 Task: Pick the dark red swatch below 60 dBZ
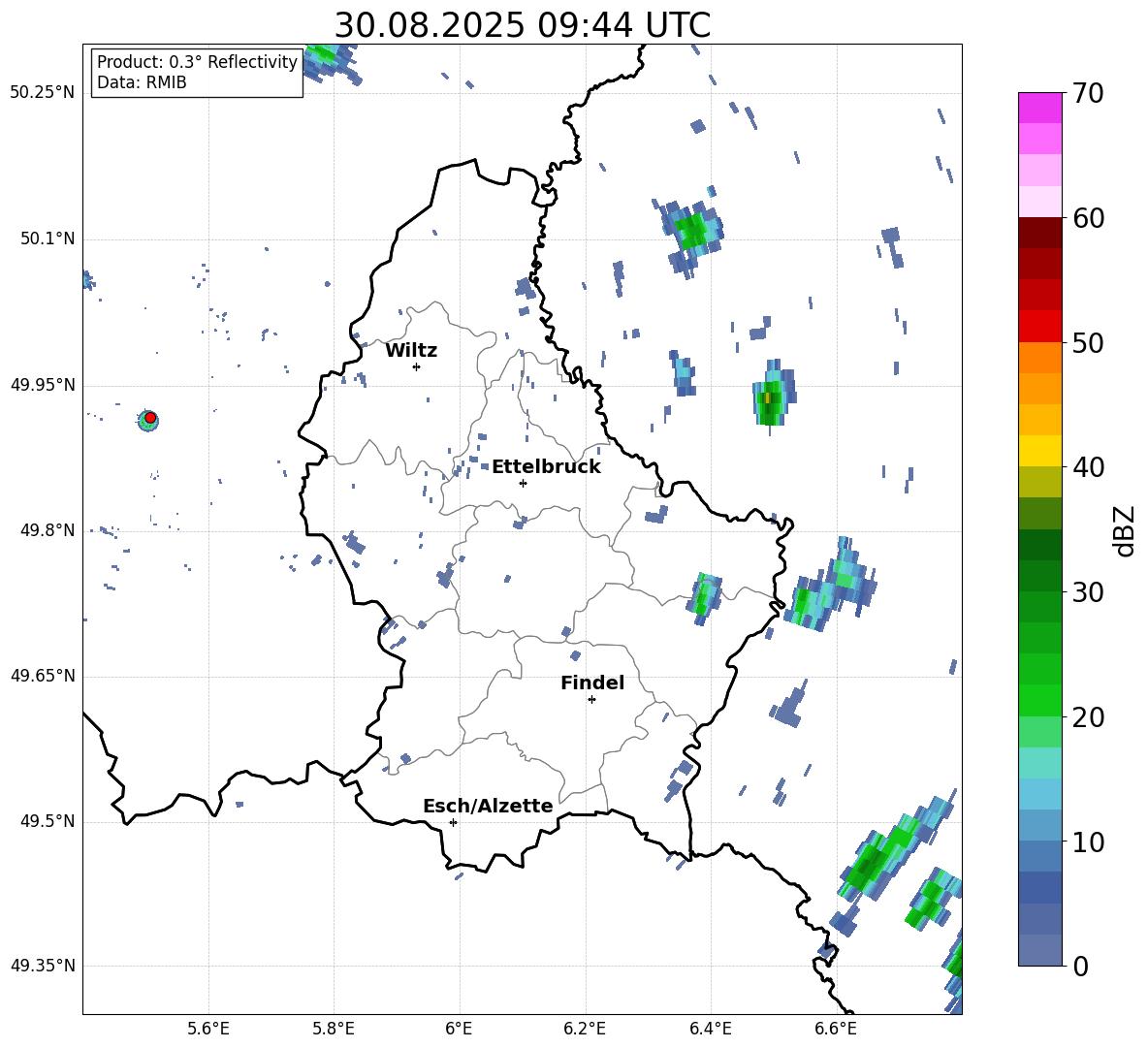(x=1039, y=233)
